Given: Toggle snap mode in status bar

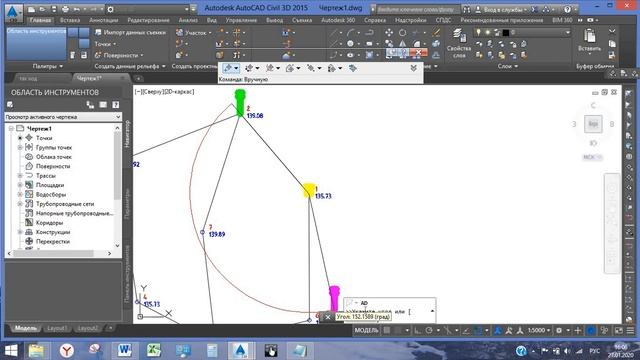Looking at the screenshot, I should [398, 330].
